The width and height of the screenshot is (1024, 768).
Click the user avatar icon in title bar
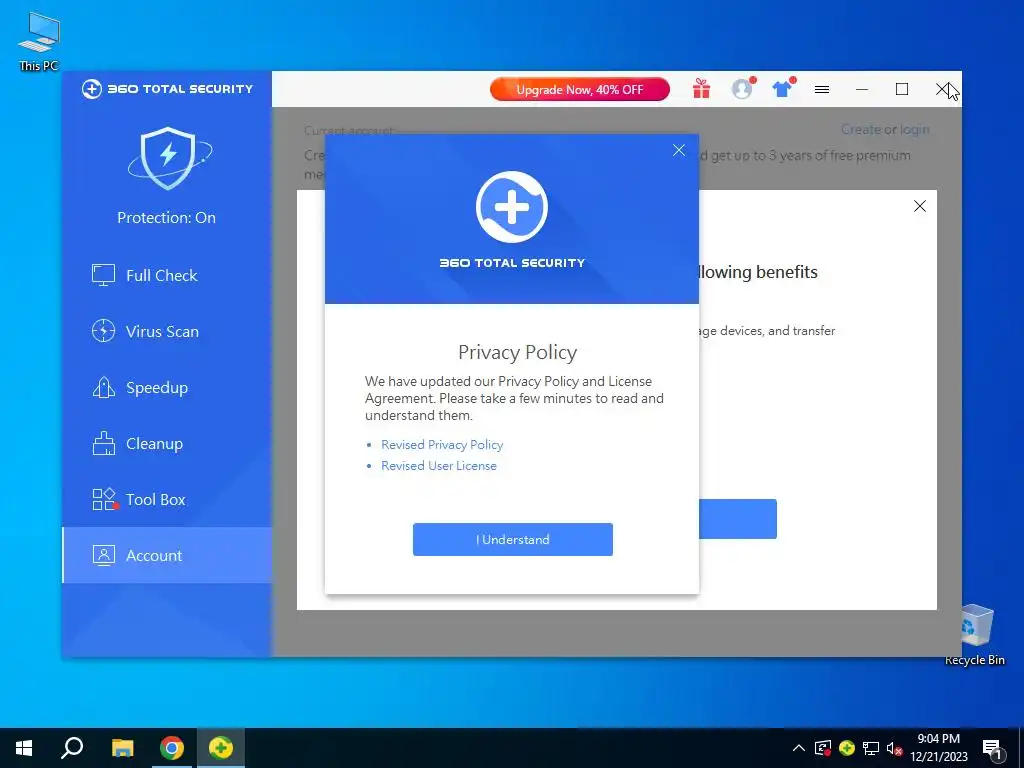coord(743,89)
